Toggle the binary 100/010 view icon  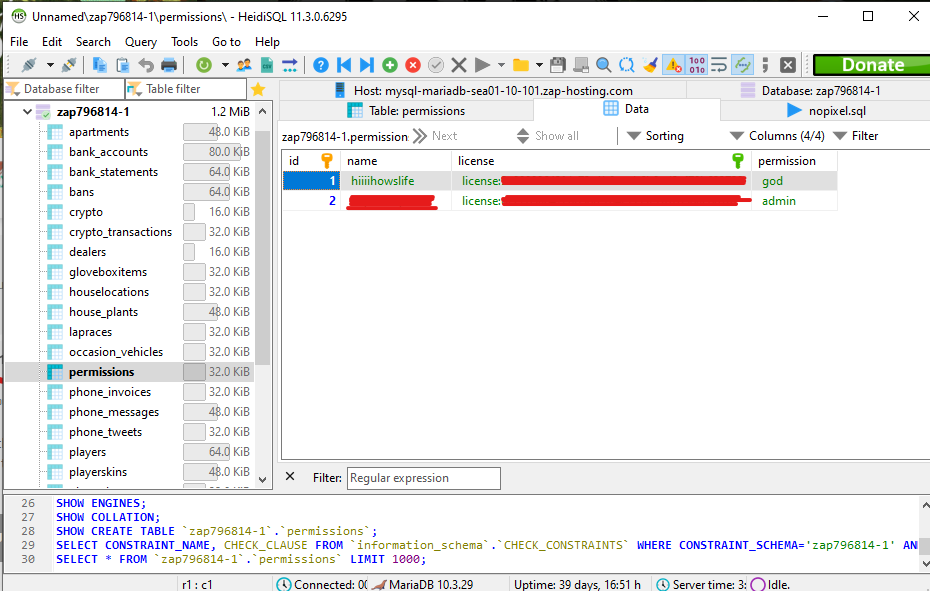click(697, 65)
